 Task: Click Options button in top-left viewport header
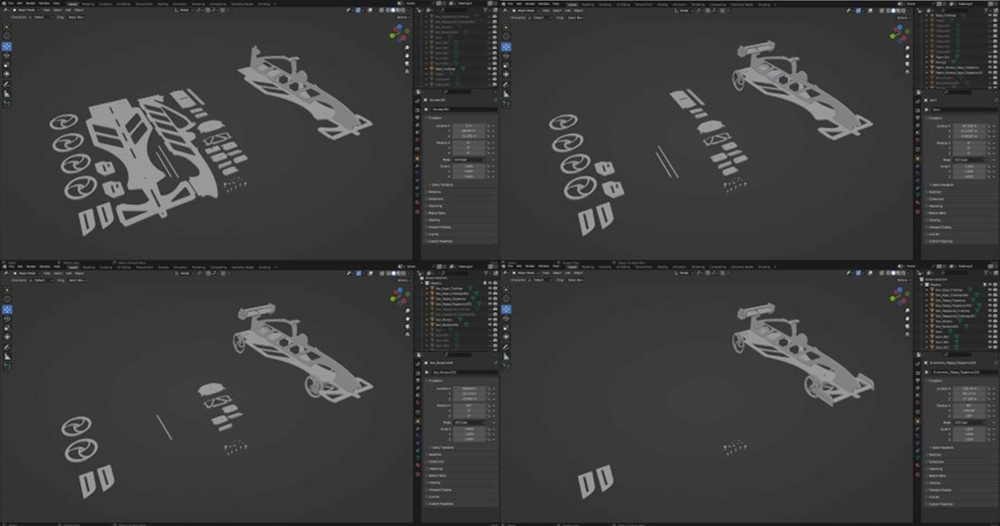pyautogui.click(x=403, y=19)
